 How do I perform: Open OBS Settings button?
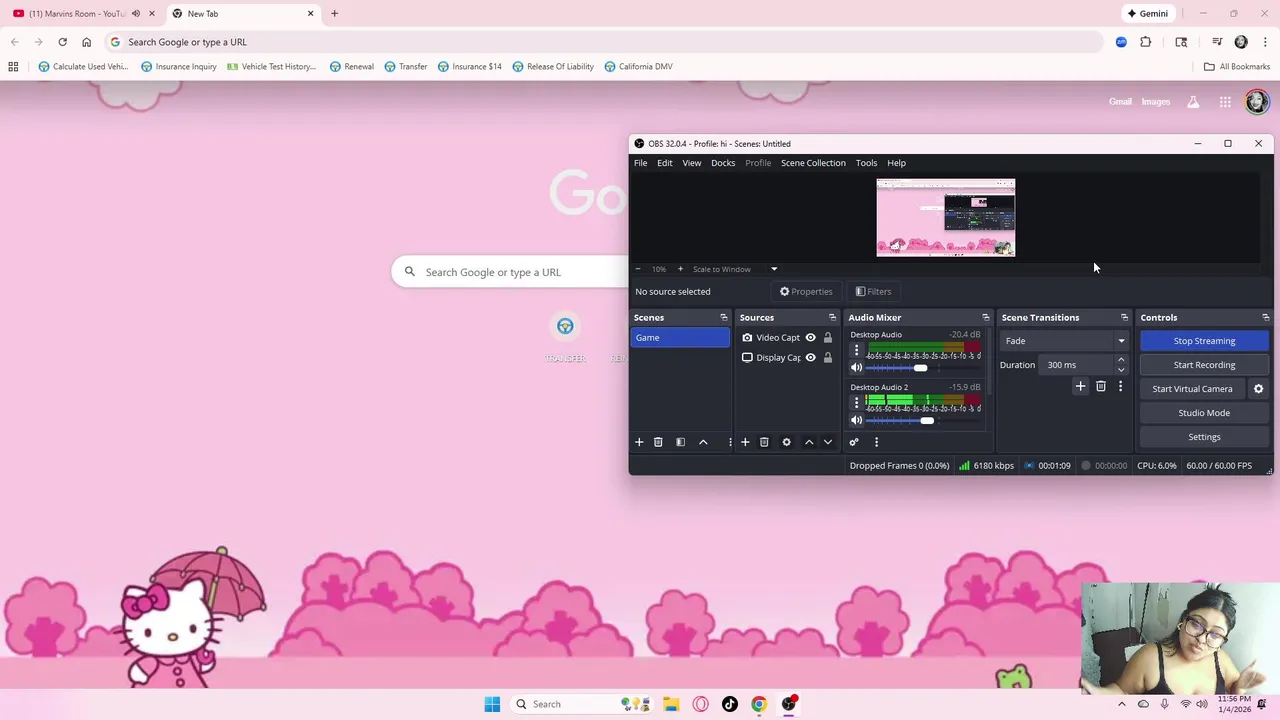[1204, 437]
